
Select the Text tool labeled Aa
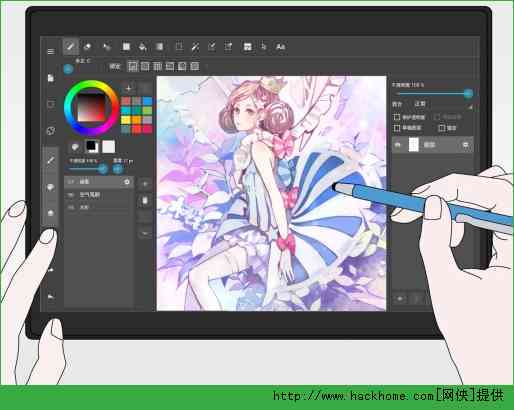coord(281,47)
